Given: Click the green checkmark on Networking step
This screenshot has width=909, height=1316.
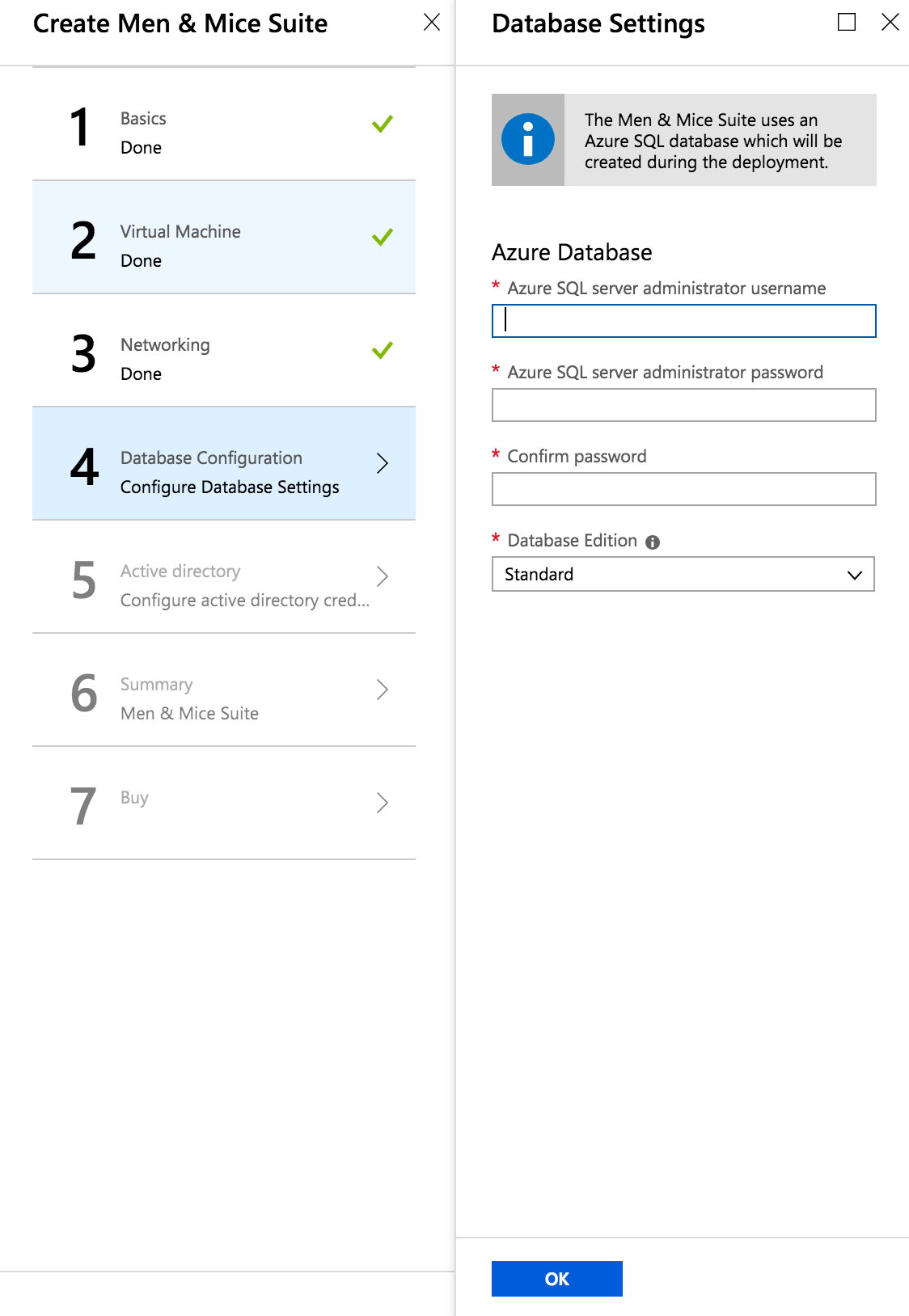Looking at the screenshot, I should [x=383, y=351].
